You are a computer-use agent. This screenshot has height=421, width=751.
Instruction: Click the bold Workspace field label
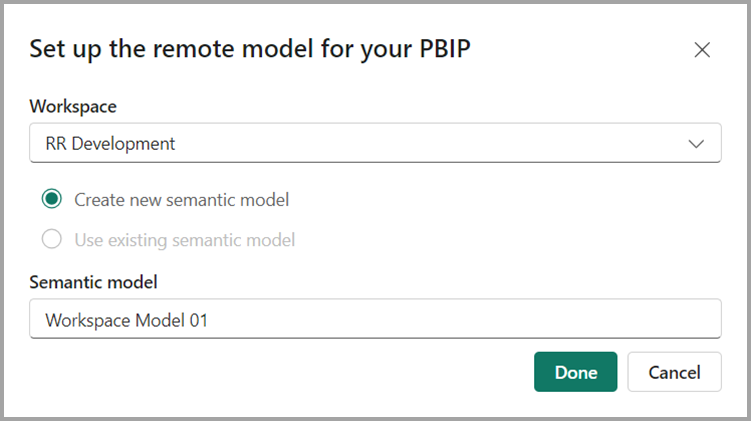(x=71, y=105)
